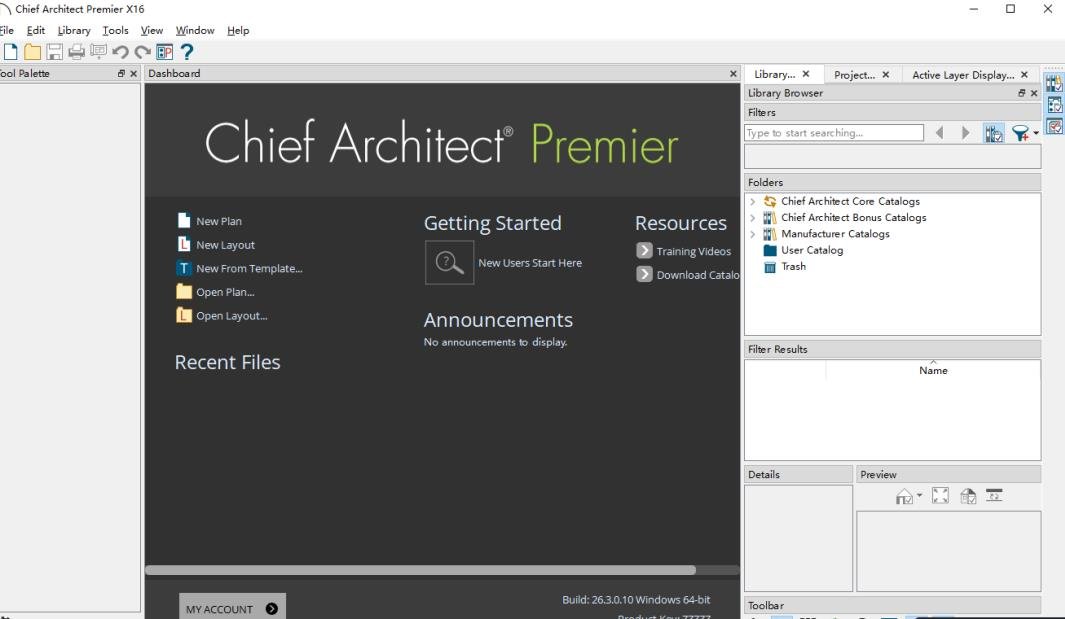This screenshot has width=1065, height=619.
Task: Click the Getting Started magnifier thumbnail
Action: pyautogui.click(x=449, y=262)
